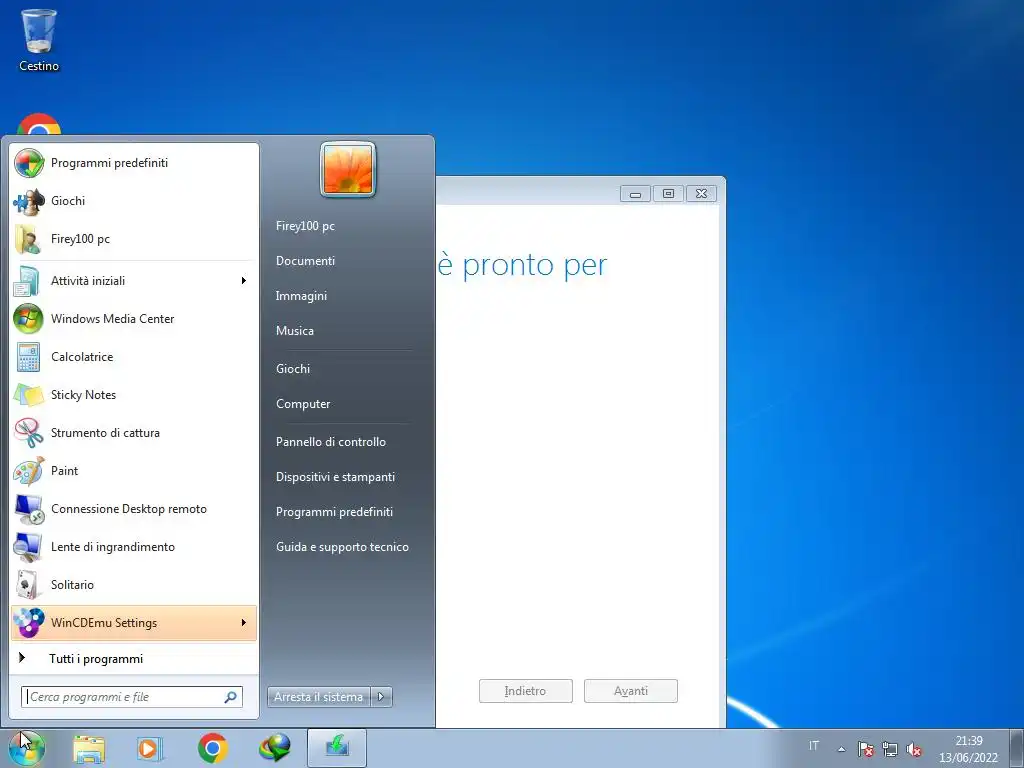This screenshot has height=768, width=1024.
Task: Click the network tray icon
Action: [889, 749]
